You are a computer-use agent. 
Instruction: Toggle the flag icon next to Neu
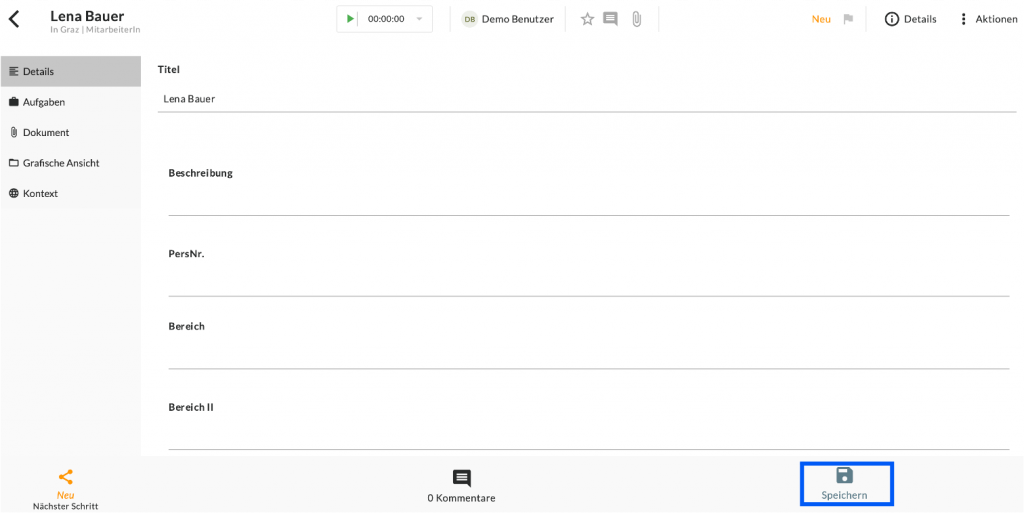pyautogui.click(x=848, y=19)
